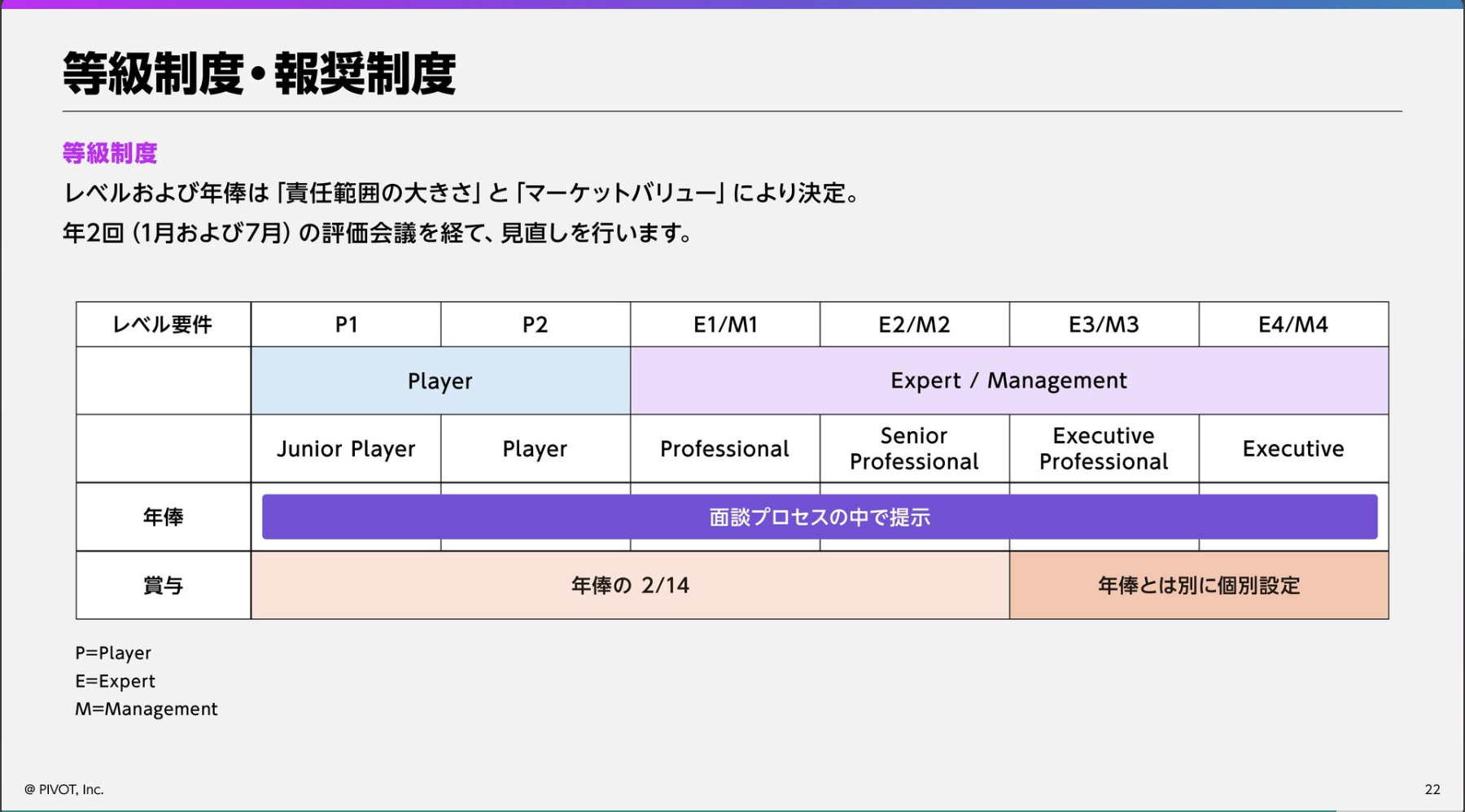The image size is (1465, 812).
Task: Click the レベル要件 row header
Action: click(x=163, y=325)
